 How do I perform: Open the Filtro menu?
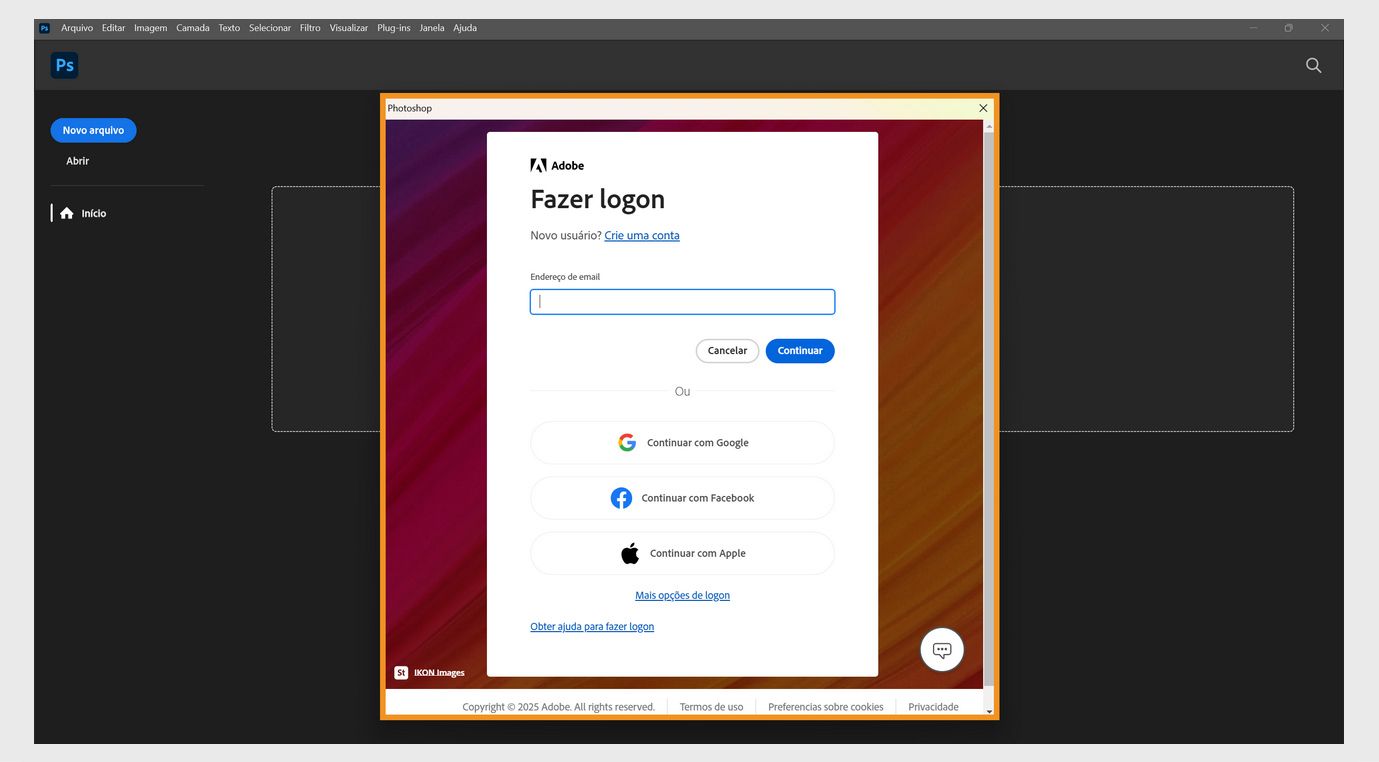309,27
